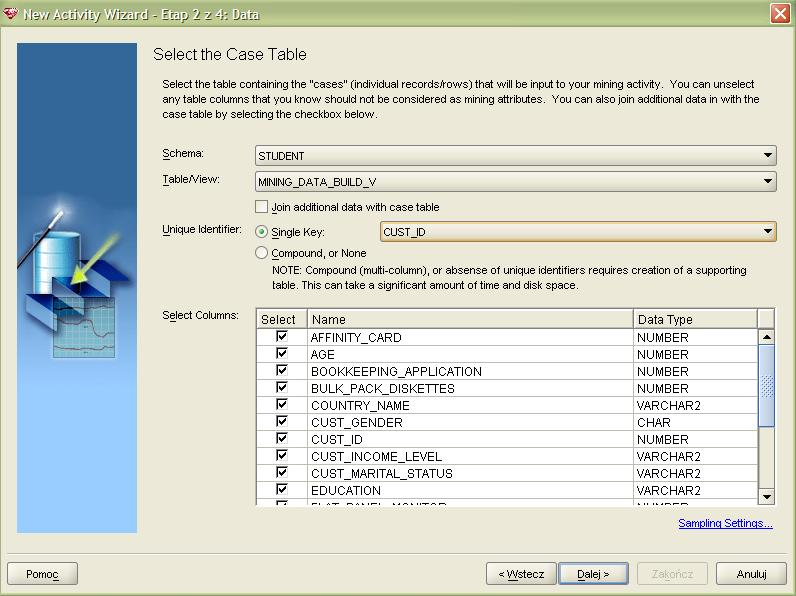Open the Table/View dropdown MINING_DATA_BUILD_V
Image resolution: width=796 pixels, height=596 pixels.
pos(515,181)
